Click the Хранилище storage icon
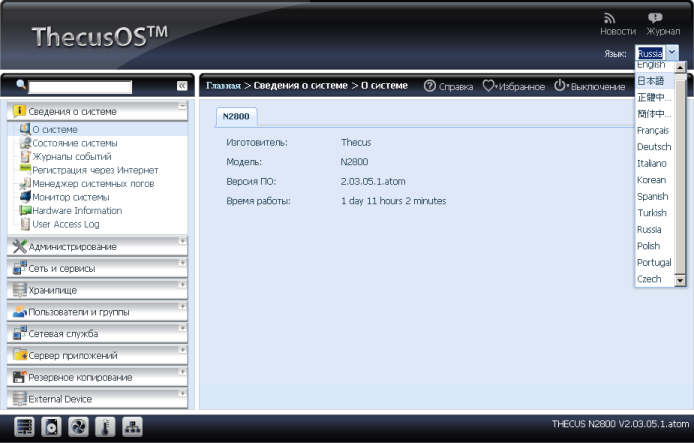The image size is (694, 443). [19, 290]
